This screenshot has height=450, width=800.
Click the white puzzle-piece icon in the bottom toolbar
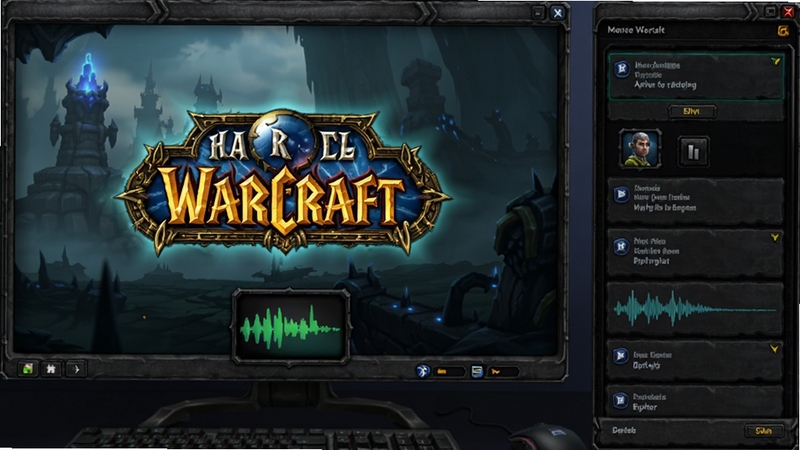click(51, 368)
